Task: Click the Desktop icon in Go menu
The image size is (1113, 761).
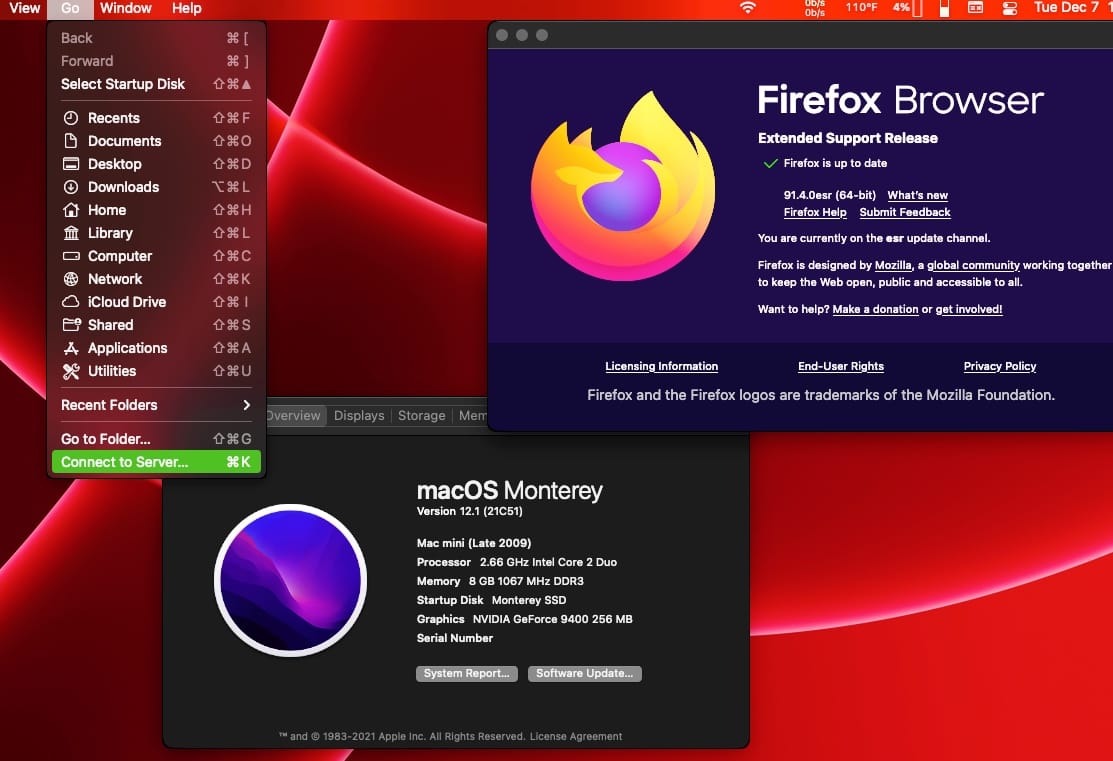Action: click(x=71, y=164)
